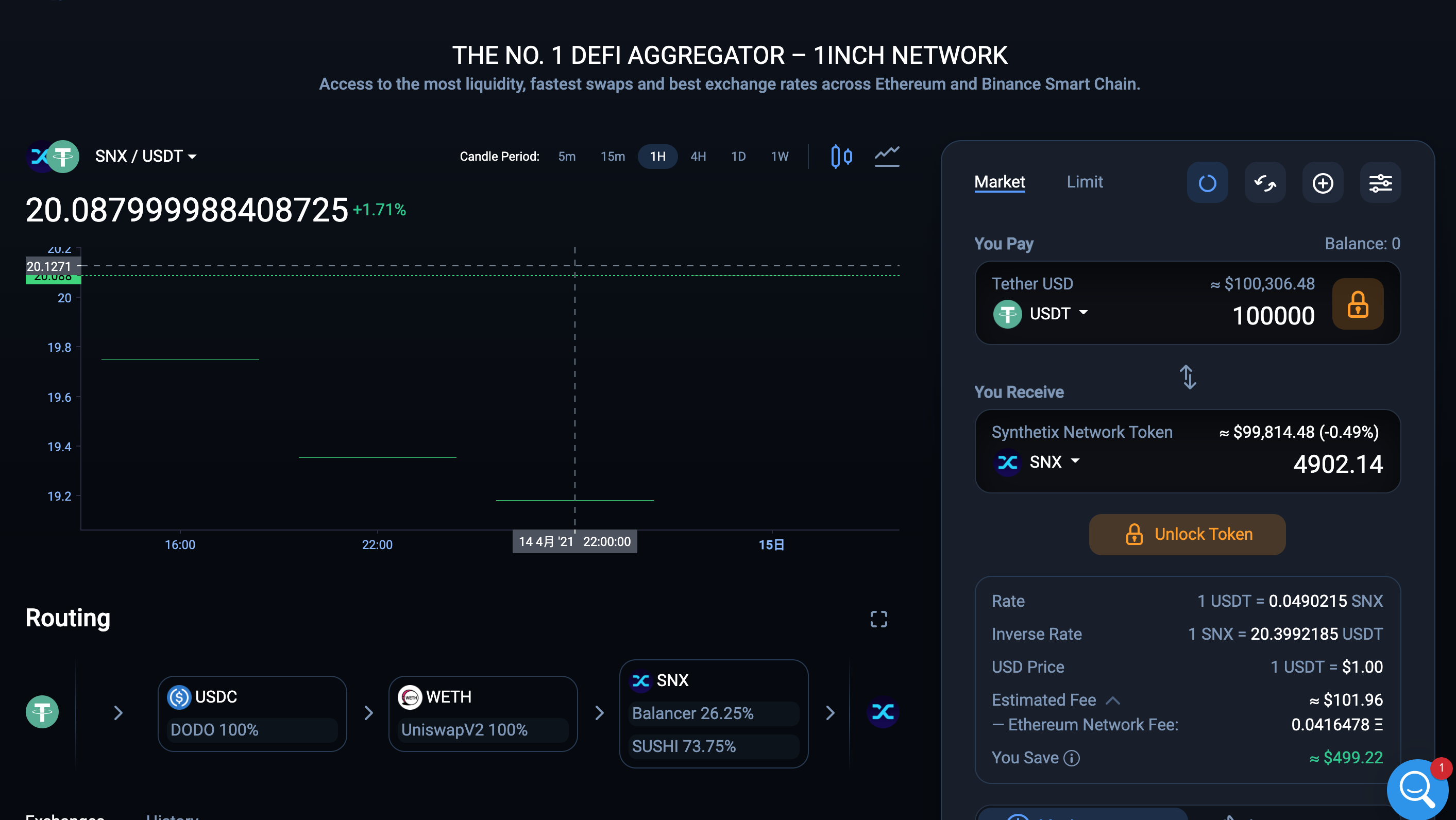Image resolution: width=1456 pixels, height=820 pixels.
Task: Click the swap route arrows icon
Action: (1264, 183)
